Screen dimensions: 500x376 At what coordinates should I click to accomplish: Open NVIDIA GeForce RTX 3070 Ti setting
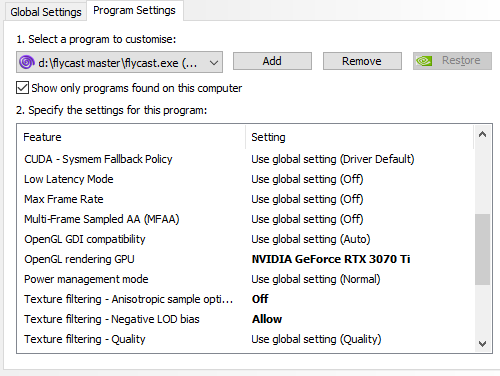pos(331,259)
